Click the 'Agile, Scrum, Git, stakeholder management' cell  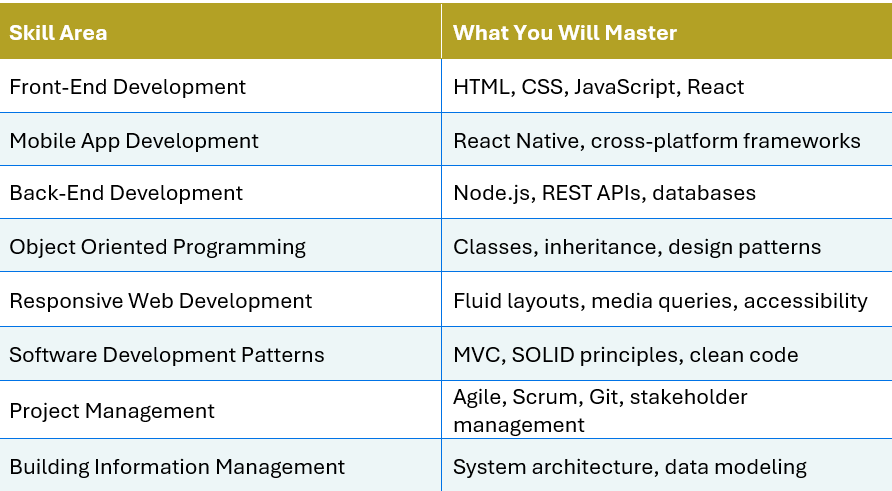click(x=600, y=411)
